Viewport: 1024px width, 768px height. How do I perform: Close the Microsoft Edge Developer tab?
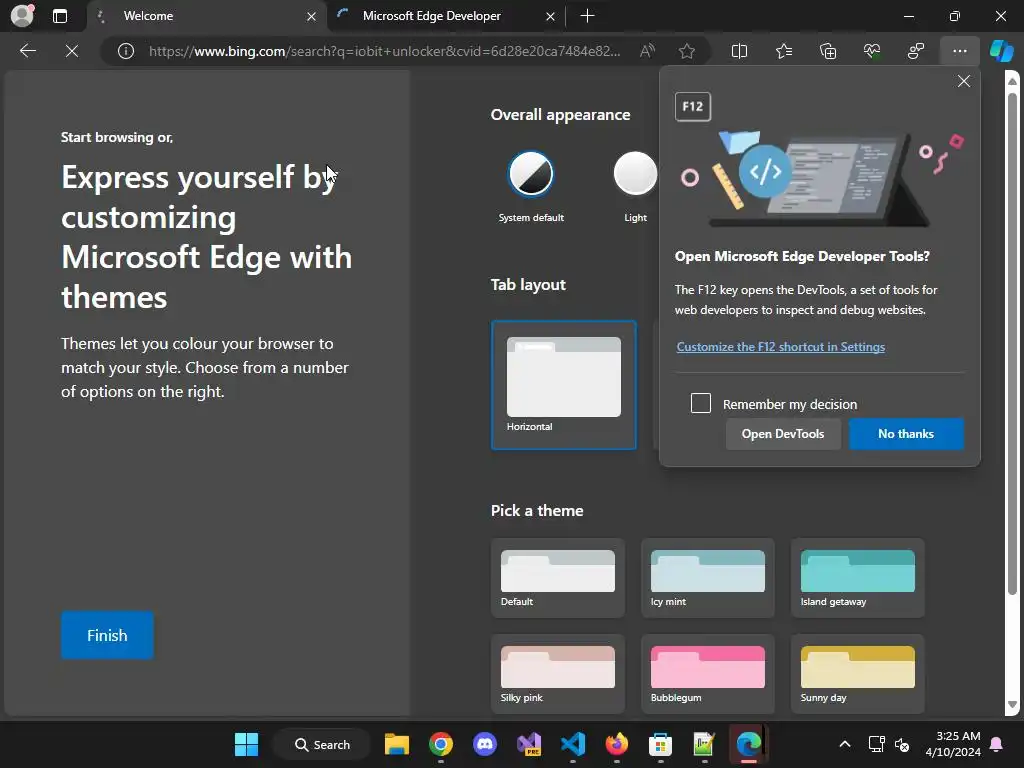pos(551,16)
